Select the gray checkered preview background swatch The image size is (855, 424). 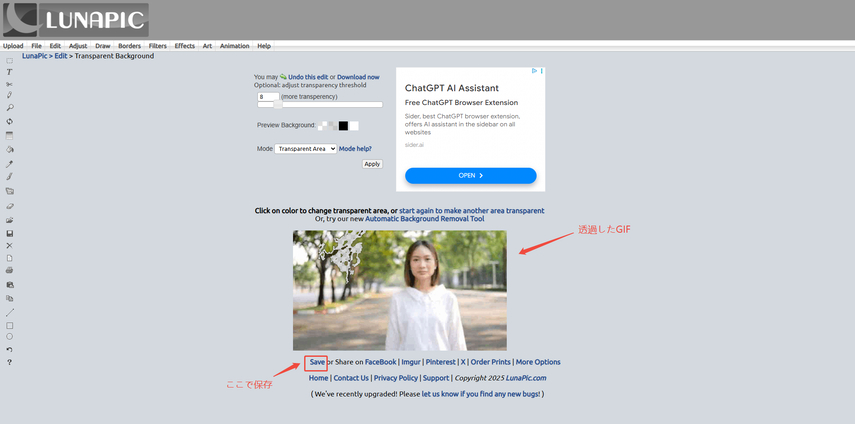333,126
